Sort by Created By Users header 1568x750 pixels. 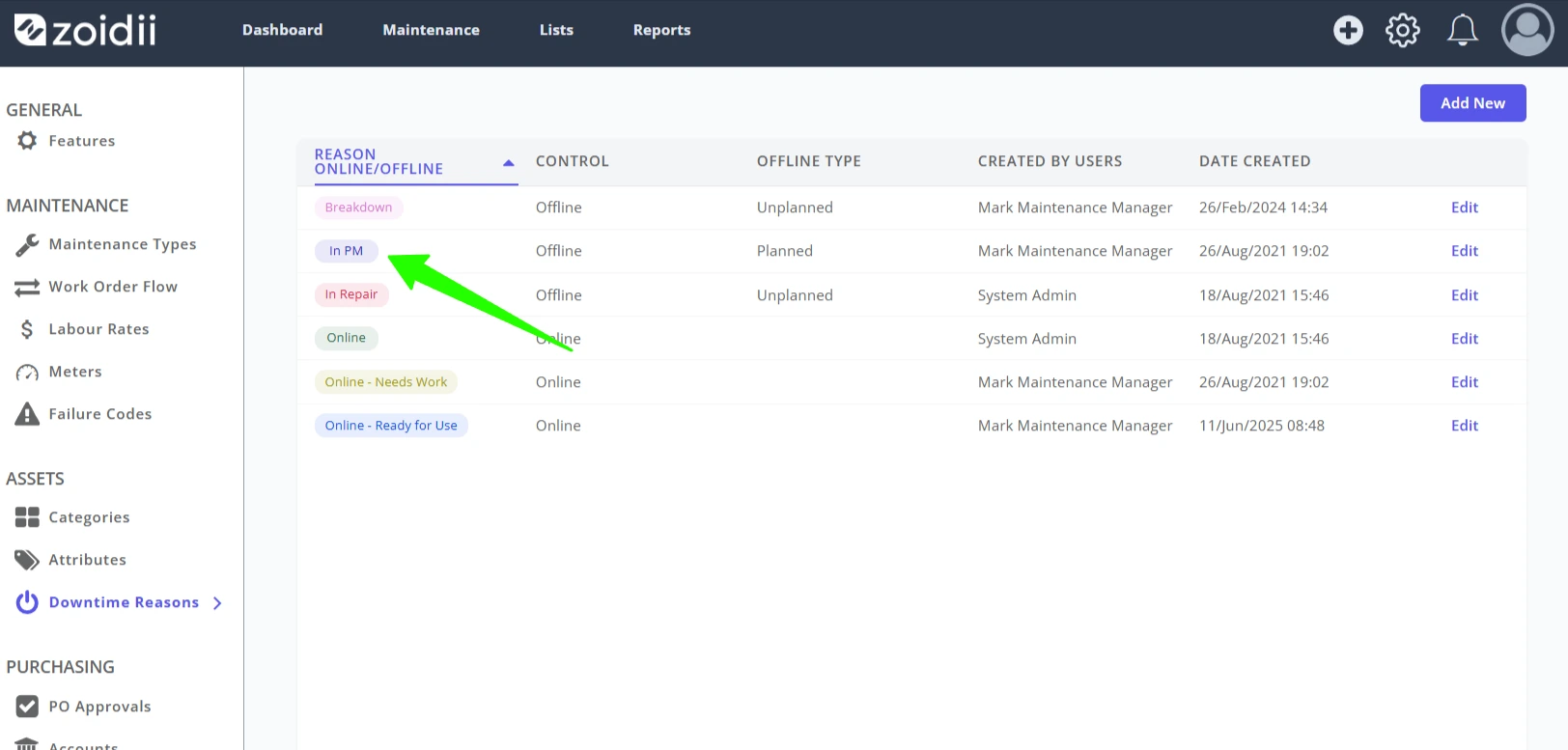(x=1050, y=161)
